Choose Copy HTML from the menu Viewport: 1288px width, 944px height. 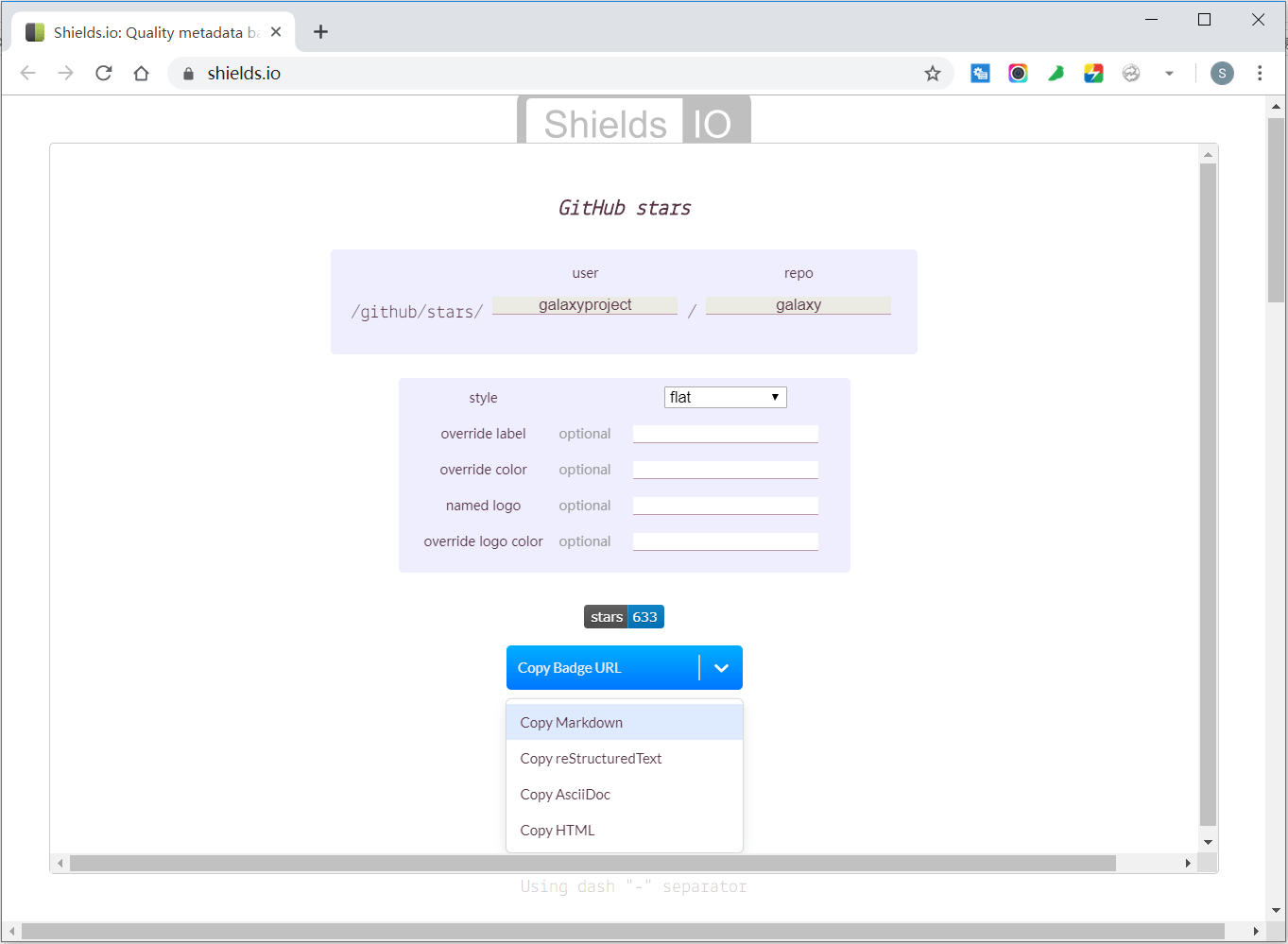pos(625,831)
